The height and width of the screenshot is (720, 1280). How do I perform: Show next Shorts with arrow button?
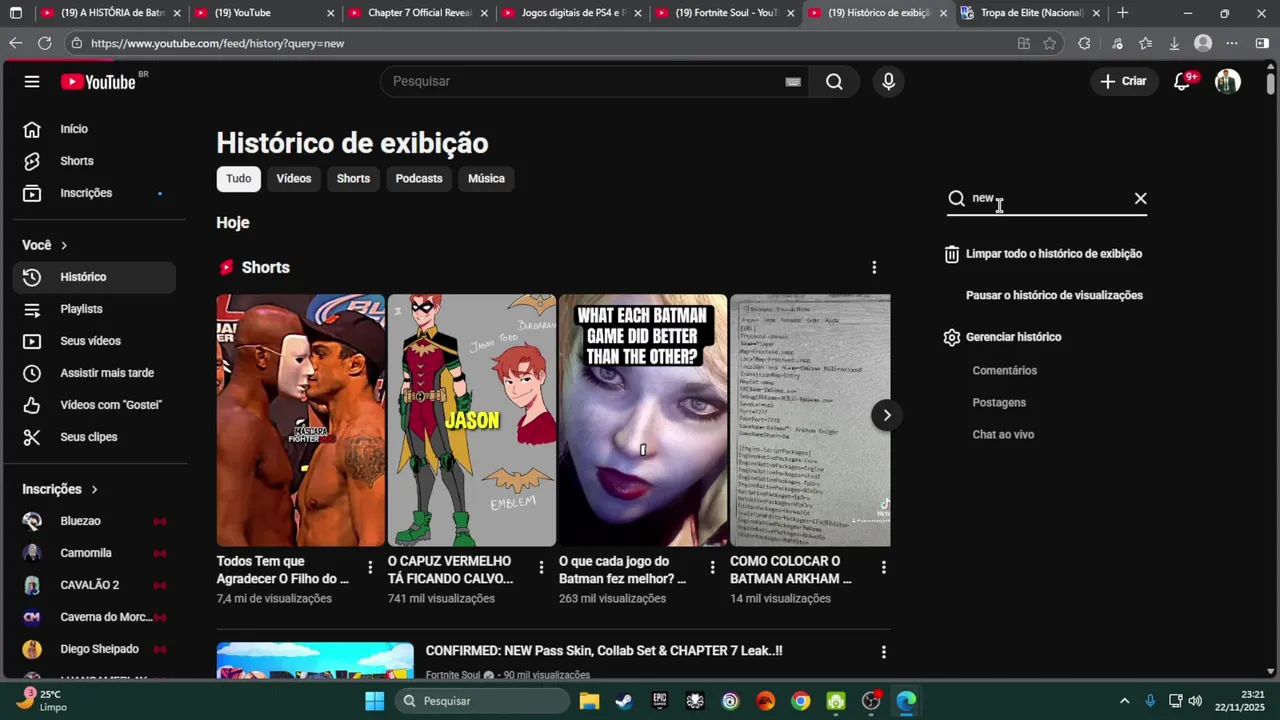pos(886,415)
